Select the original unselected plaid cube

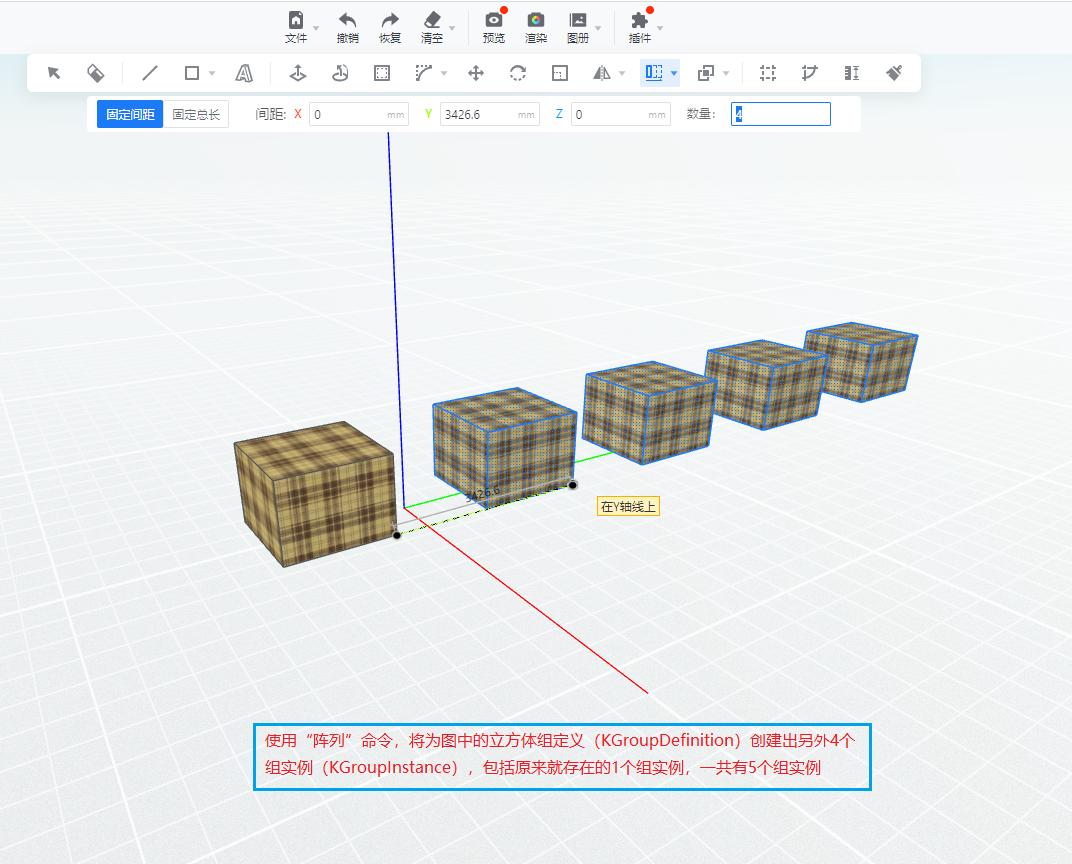coord(315,494)
